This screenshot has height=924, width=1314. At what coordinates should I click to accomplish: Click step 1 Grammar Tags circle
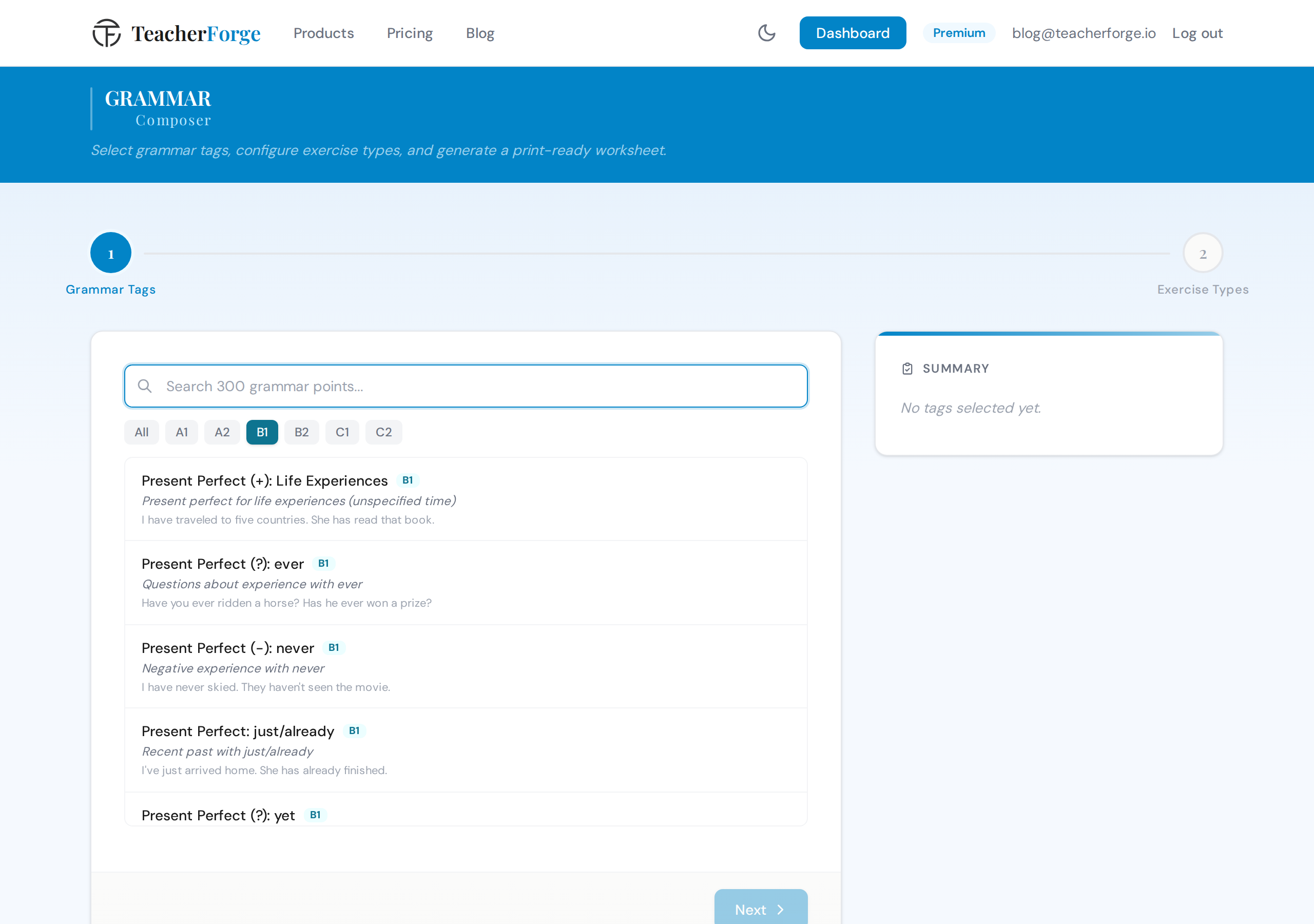pyautogui.click(x=111, y=253)
